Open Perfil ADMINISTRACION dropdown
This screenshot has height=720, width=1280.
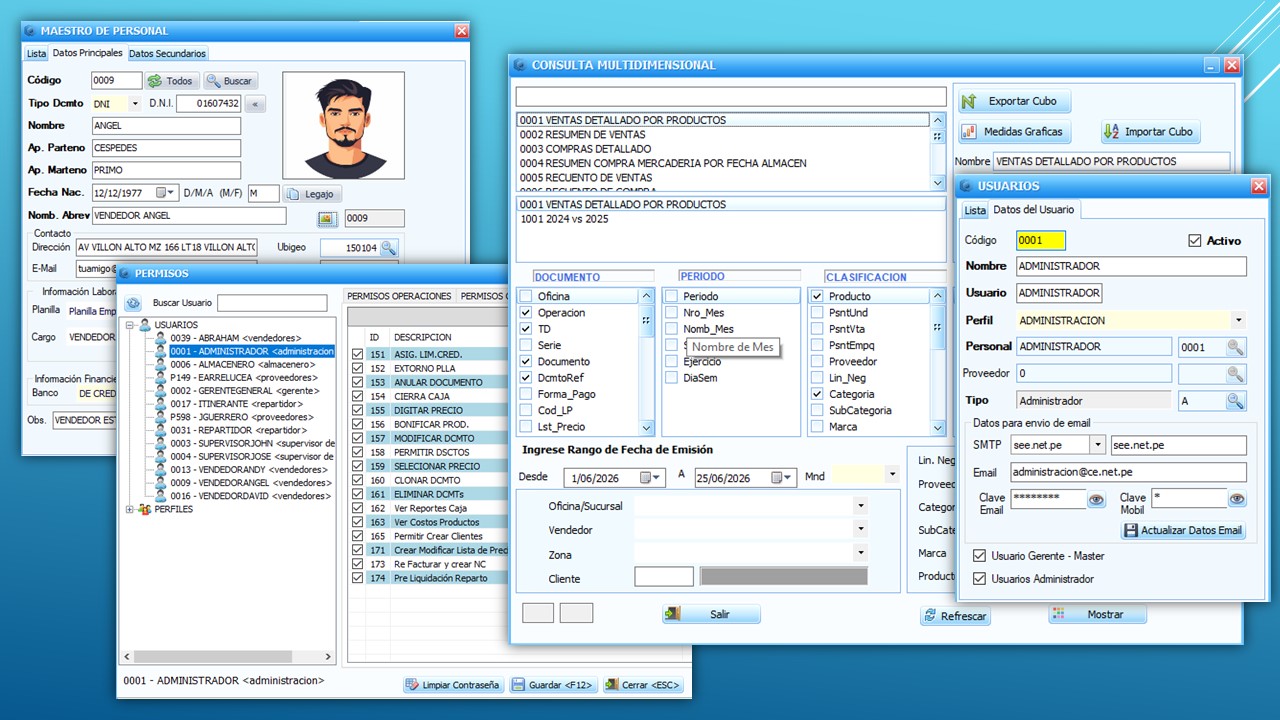point(1239,321)
